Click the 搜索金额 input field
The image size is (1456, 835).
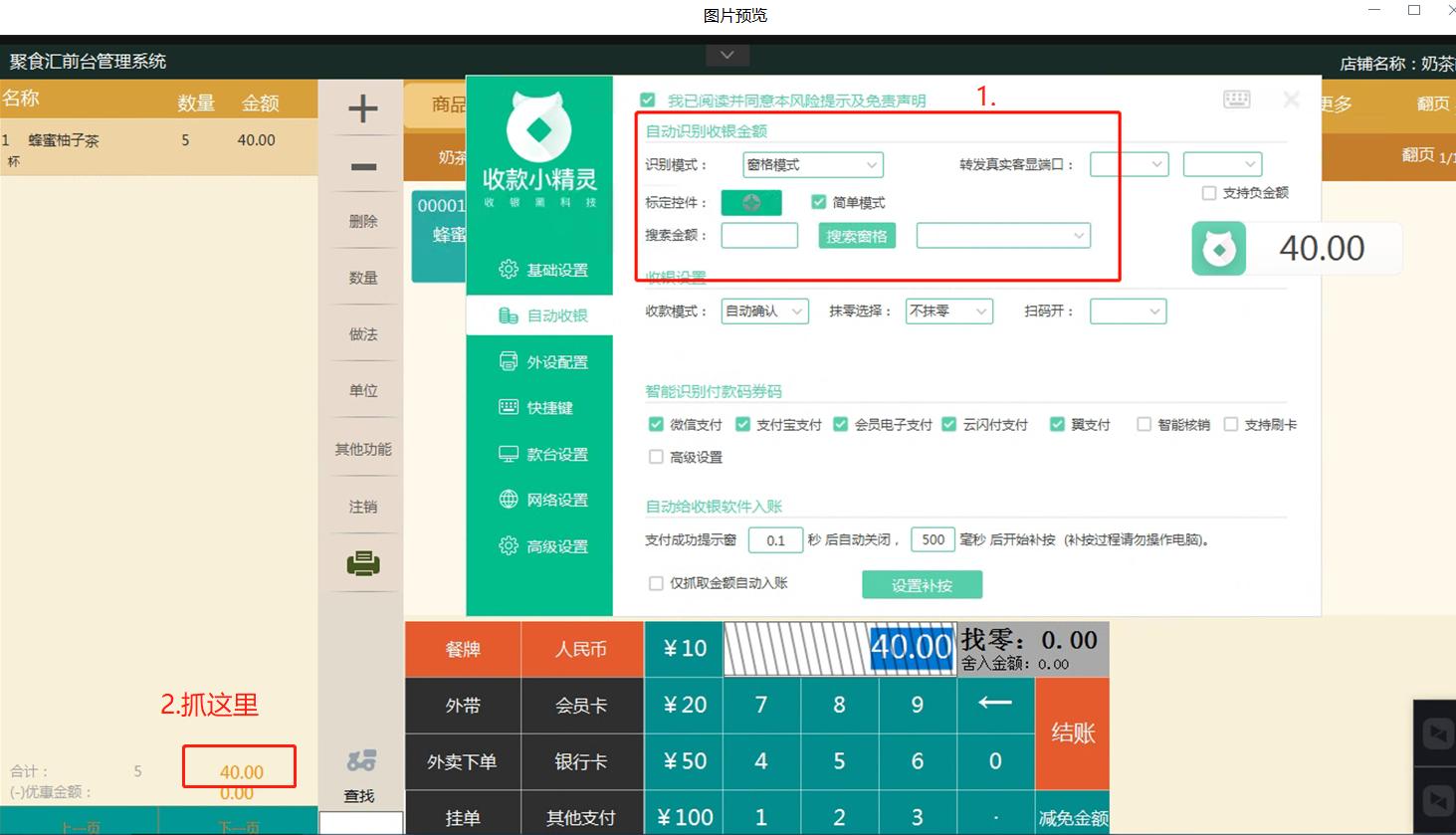tap(759, 236)
